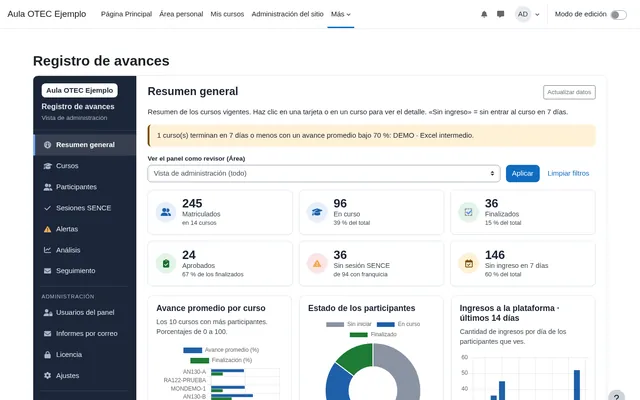Click the help question mark button
This screenshot has width=640, height=400.
[x=616, y=396]
